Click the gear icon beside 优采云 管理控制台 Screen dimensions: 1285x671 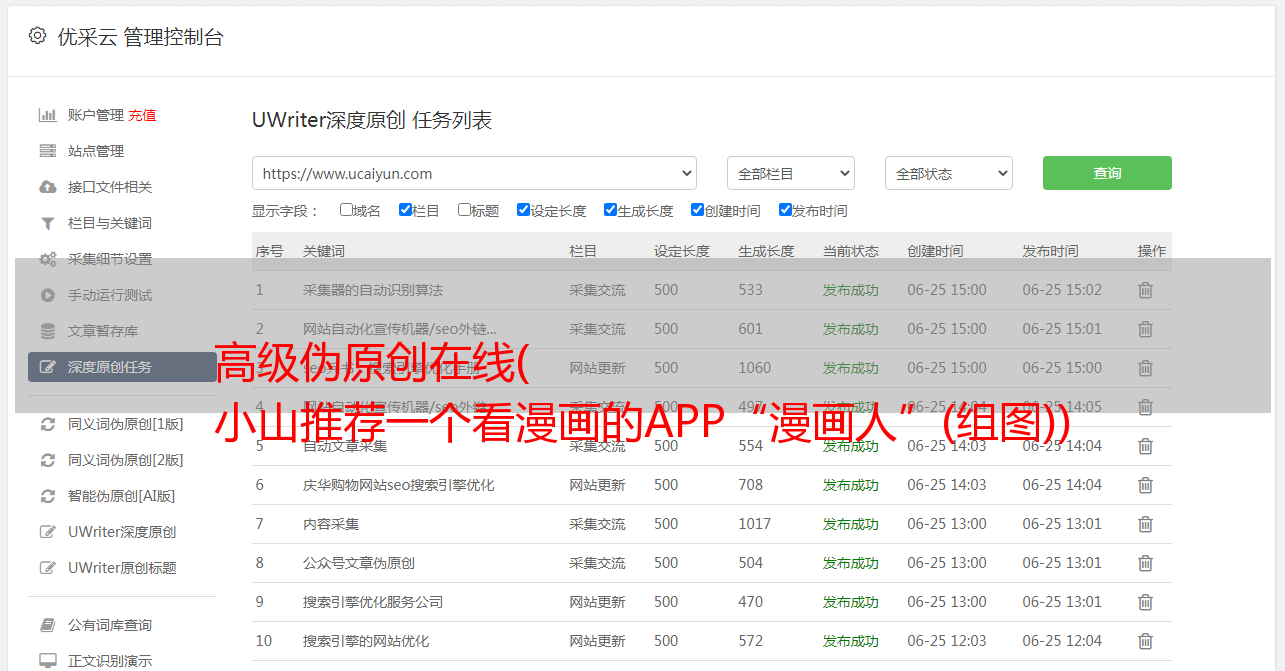point(37,36)
